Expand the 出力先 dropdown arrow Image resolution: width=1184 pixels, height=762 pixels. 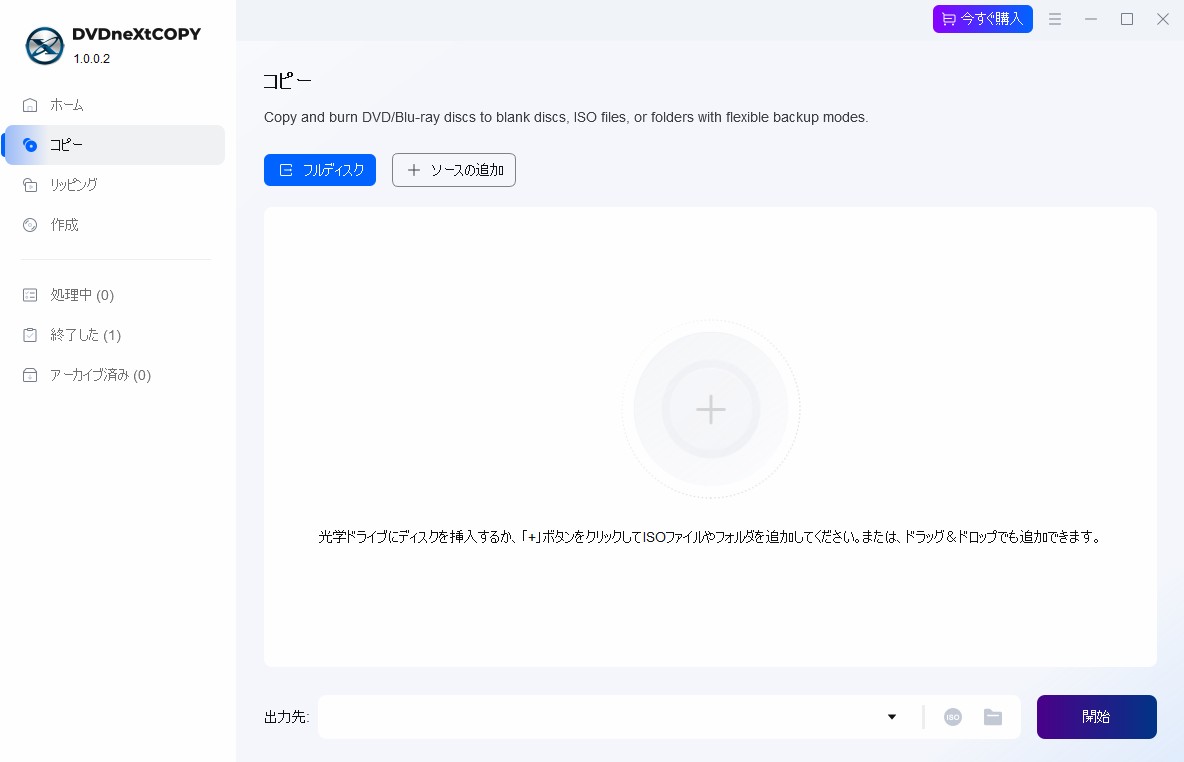coord(892,717)
